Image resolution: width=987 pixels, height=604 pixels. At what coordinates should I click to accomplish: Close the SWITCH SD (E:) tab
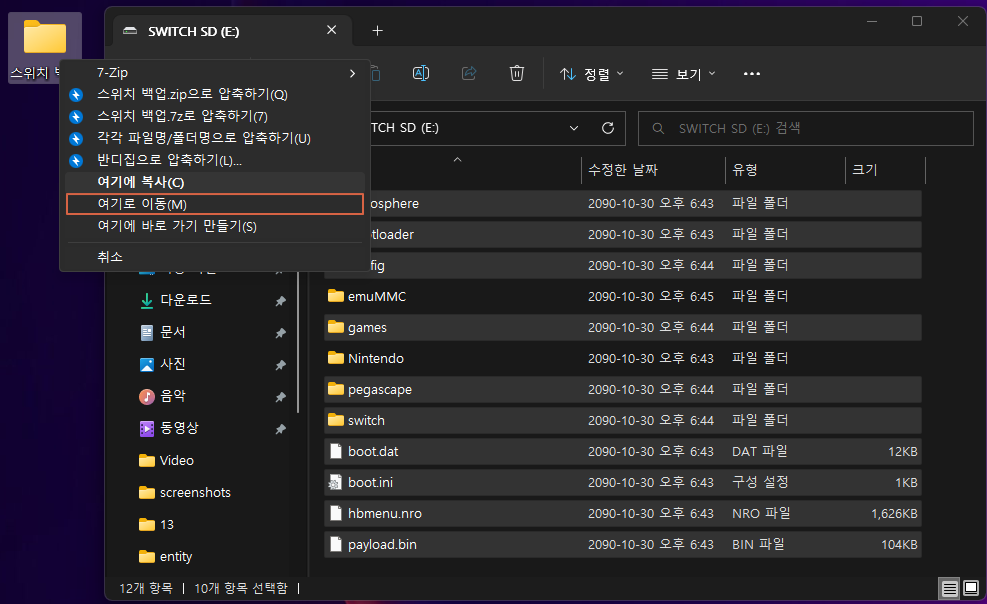pyautogui.click(x=332, y=30)
